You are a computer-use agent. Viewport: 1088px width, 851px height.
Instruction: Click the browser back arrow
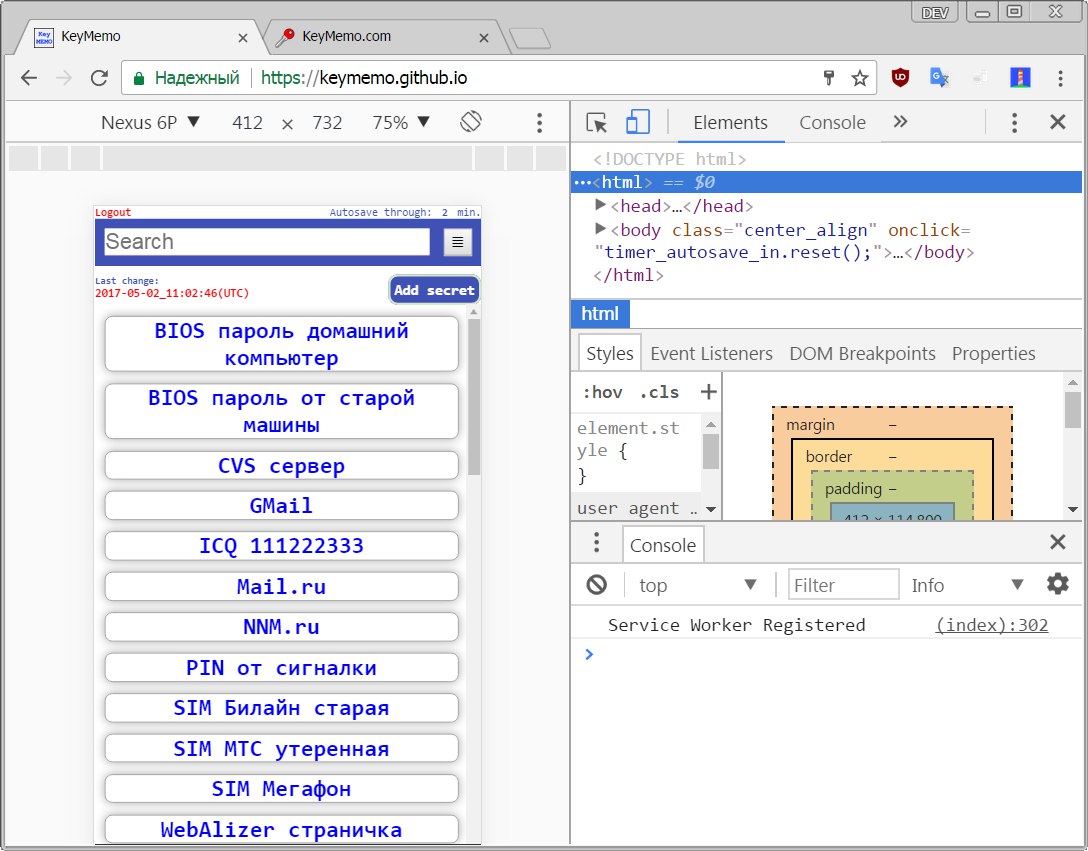pos(28,78)
